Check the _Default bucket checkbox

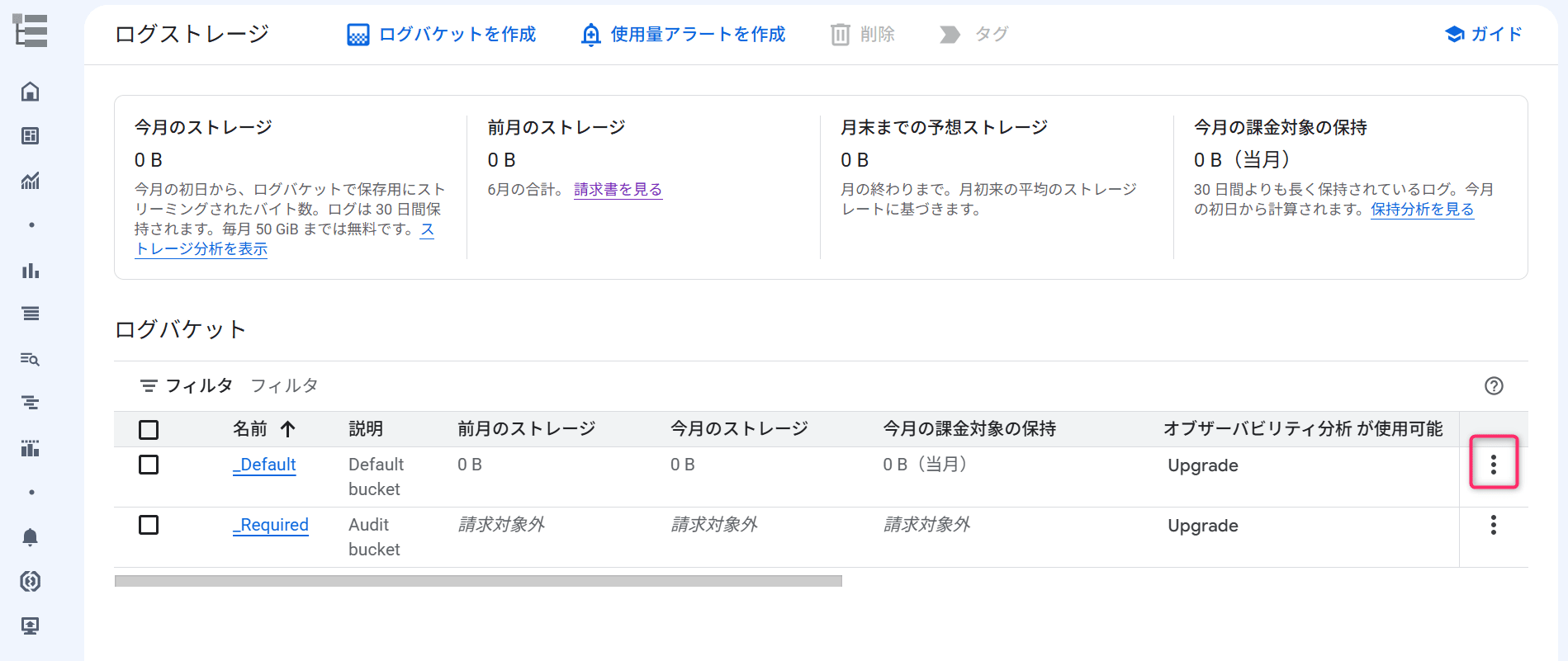coord(149,465)
